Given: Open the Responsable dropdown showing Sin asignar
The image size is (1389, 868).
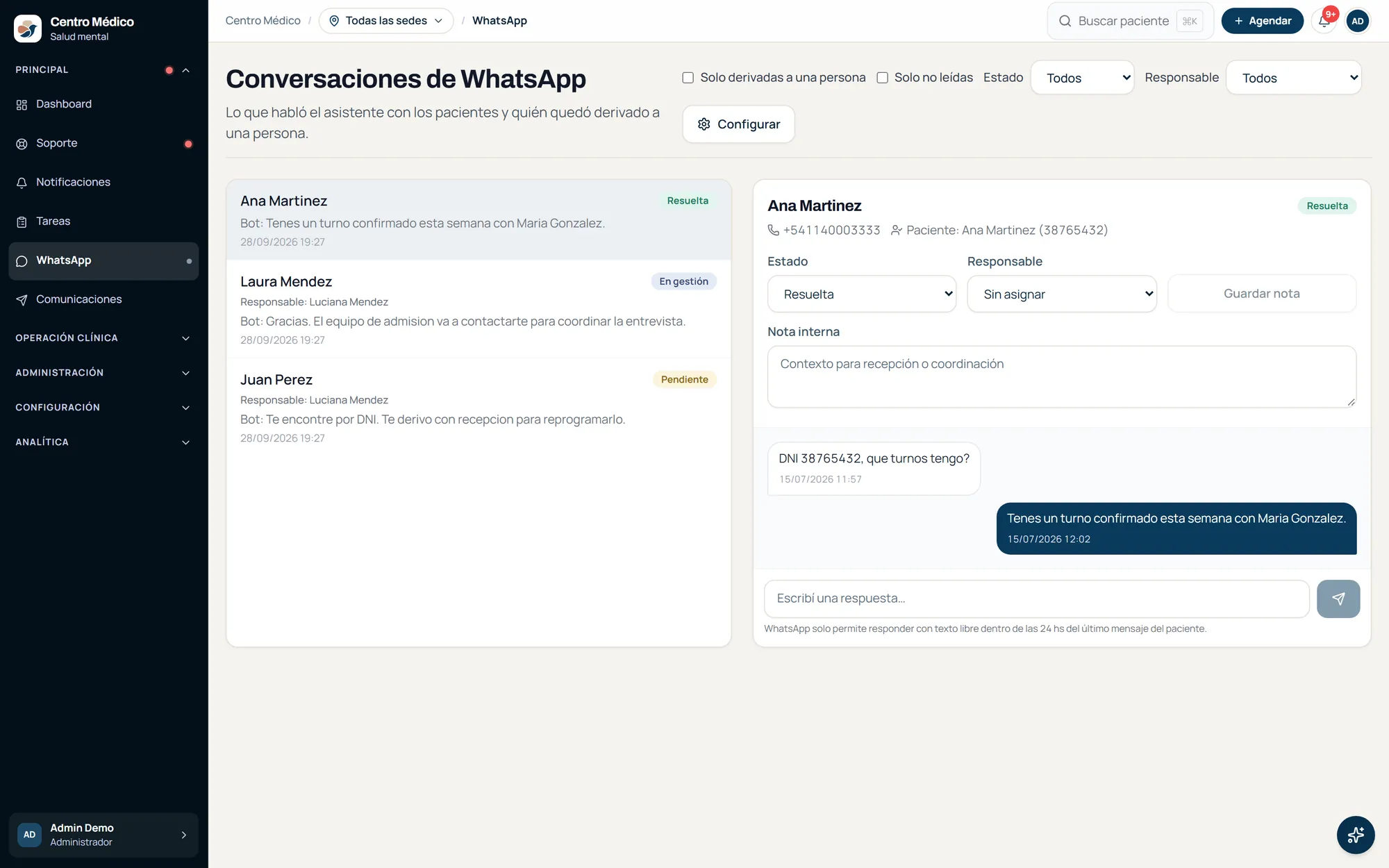Looking at the screenshot, I should [x=1062, y=294].
